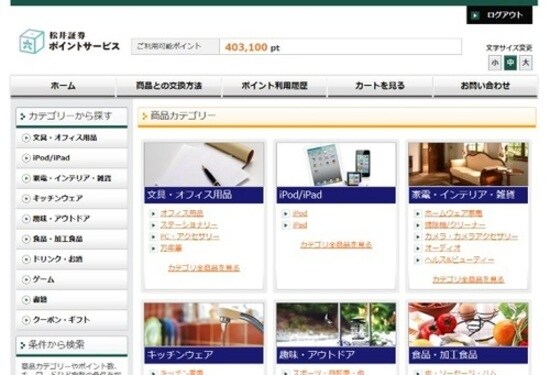Open the カメラ・カメラアクセサリー link
The height and width of the screenshot is (375, 550).
(x=471, y=237)
